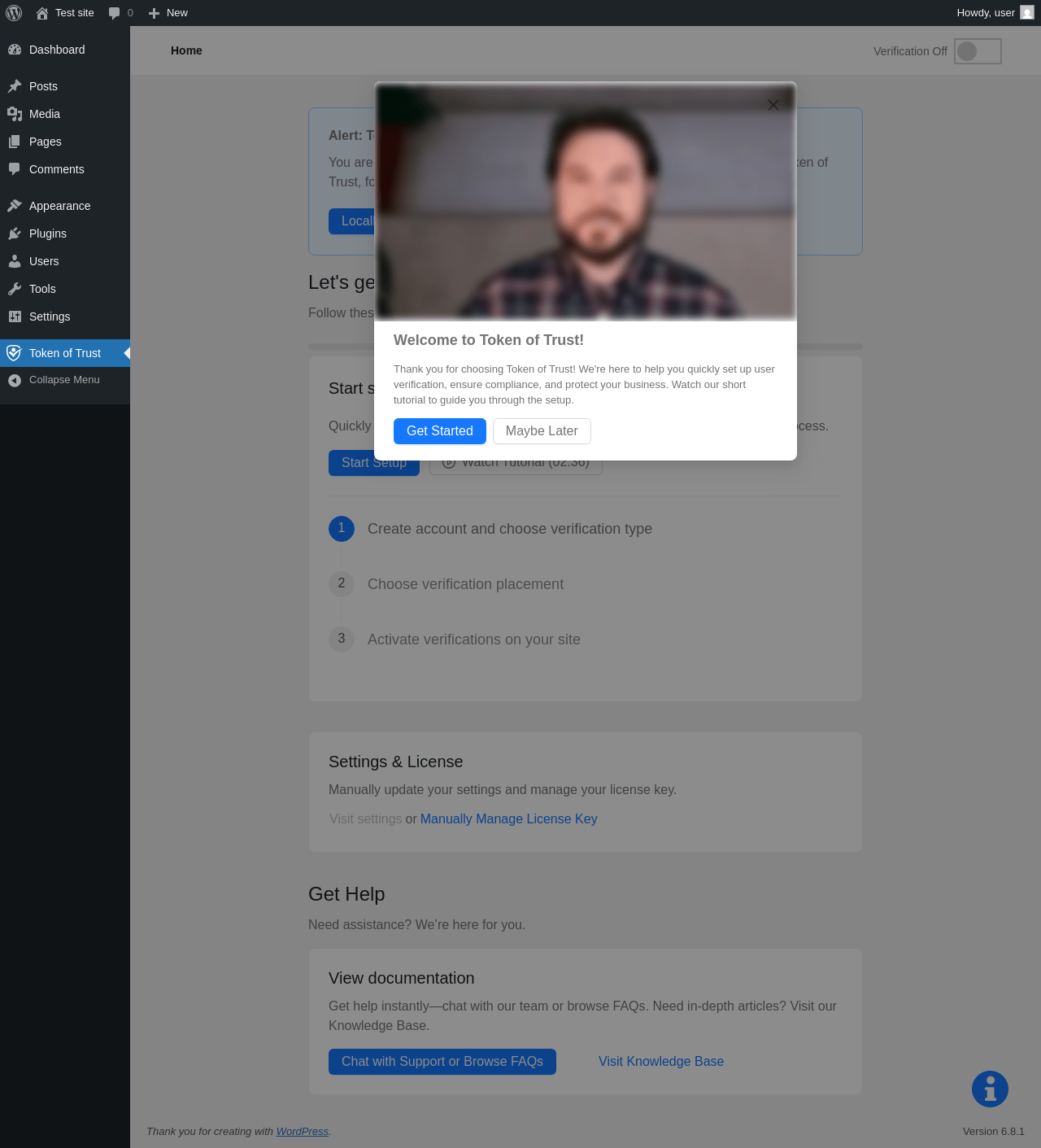Click the Get Started button
The height and width of the screenshot is (1148, 1041).
(440, 431)
